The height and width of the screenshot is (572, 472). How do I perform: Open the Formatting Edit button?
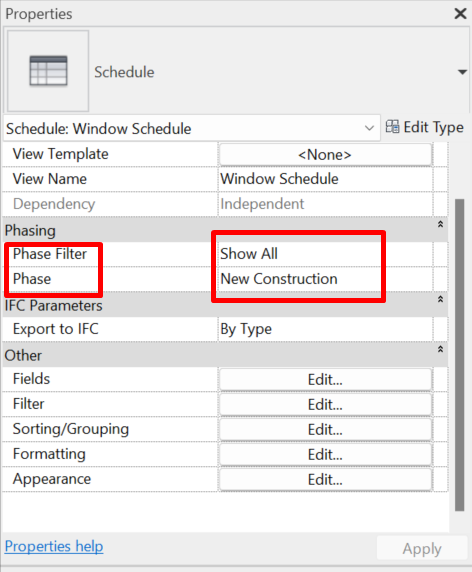coord(325,455)
